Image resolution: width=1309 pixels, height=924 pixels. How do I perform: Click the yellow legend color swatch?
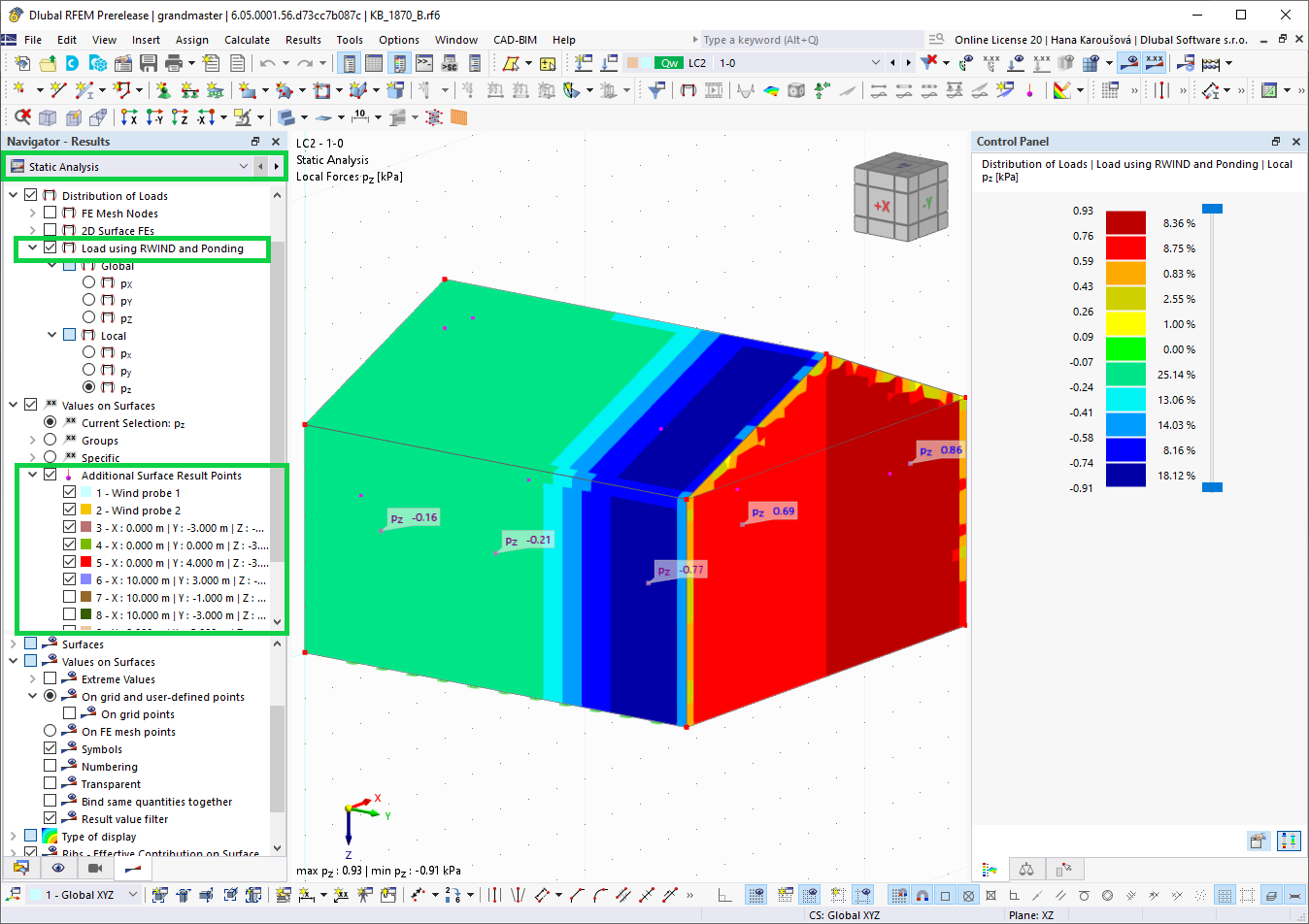(x=1125, y=324)
